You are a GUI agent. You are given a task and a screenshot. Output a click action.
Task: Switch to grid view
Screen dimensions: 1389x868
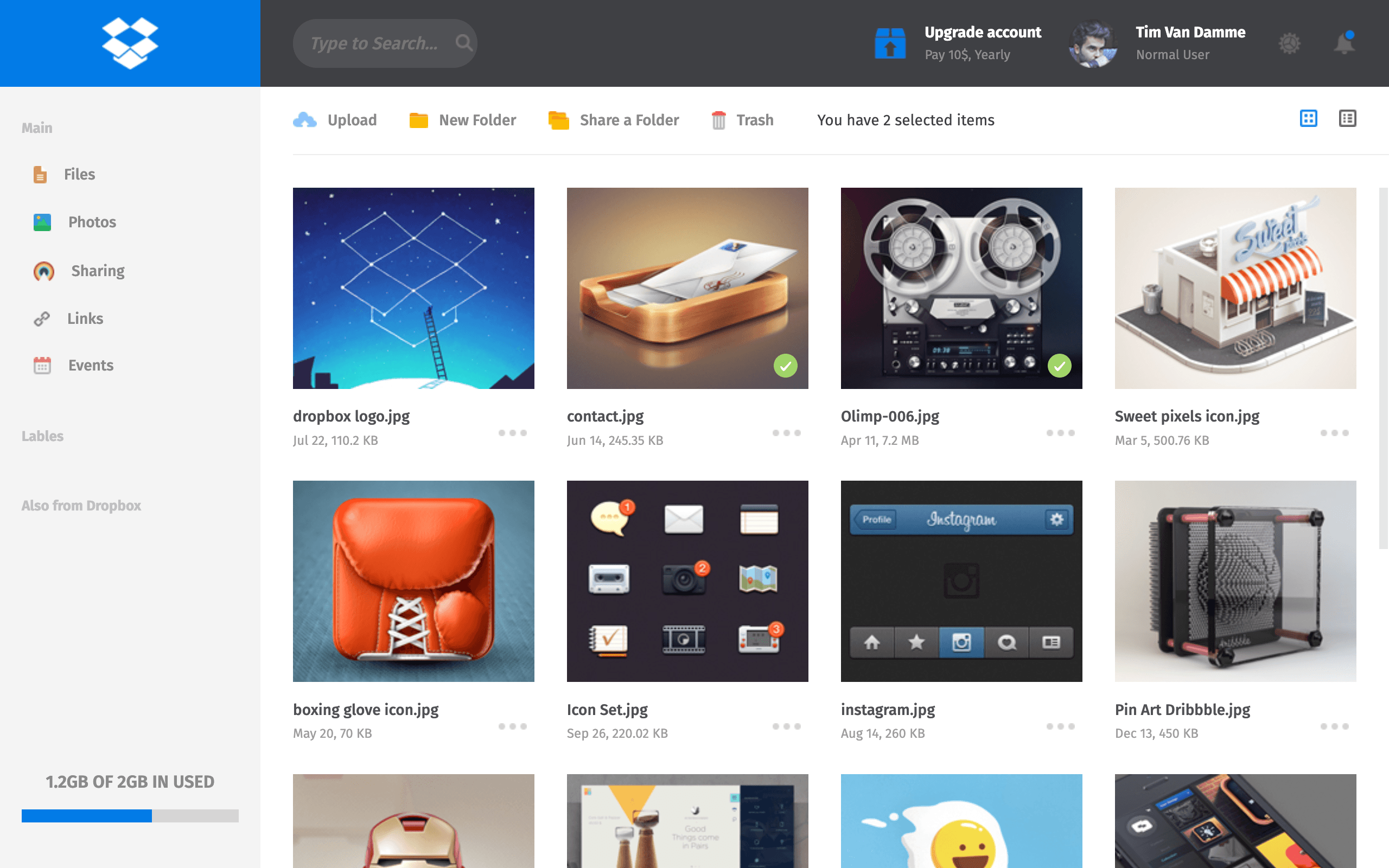click(x=1308, y=119)
